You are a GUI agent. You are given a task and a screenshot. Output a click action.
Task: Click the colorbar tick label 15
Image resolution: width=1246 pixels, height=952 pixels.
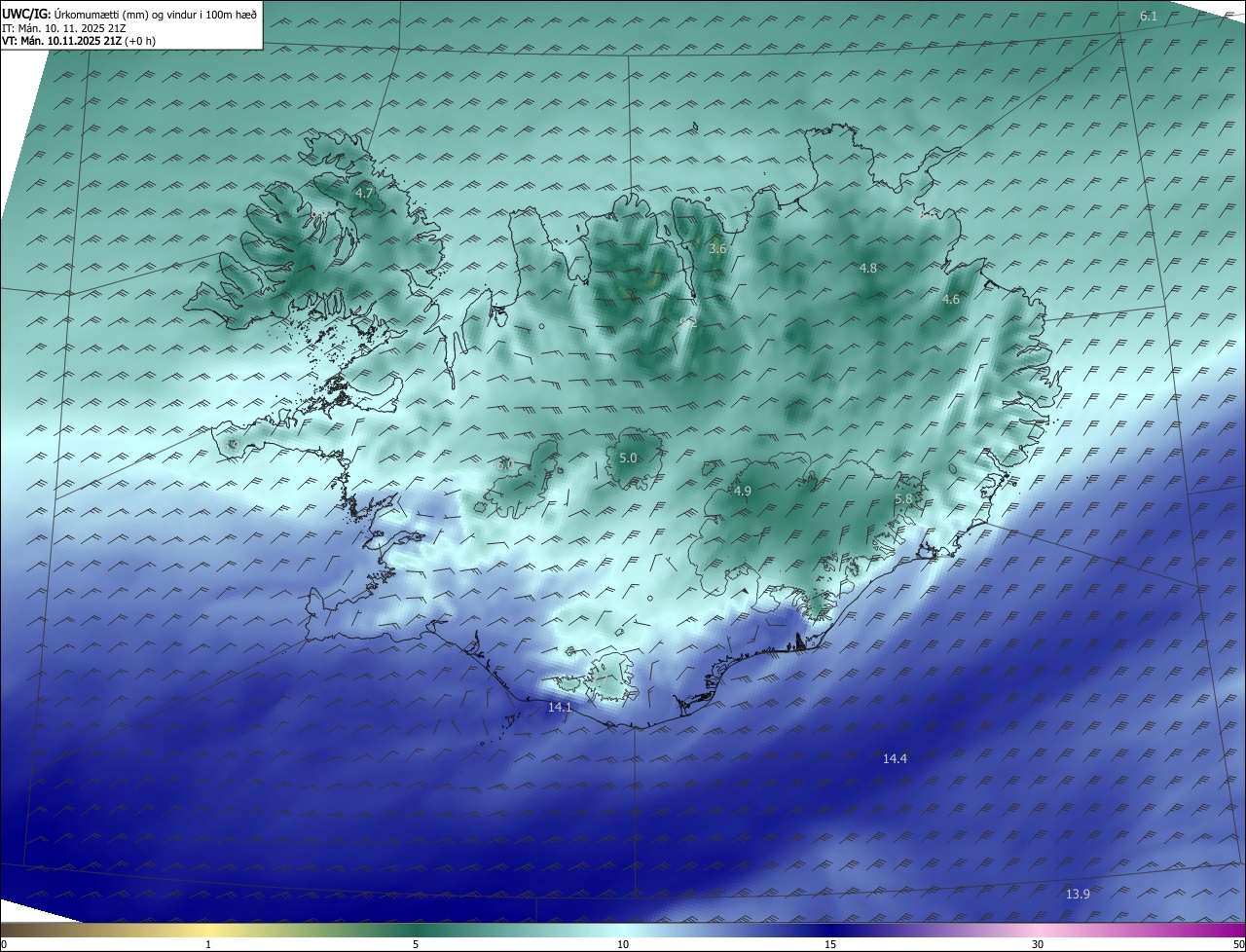[830, 944]
